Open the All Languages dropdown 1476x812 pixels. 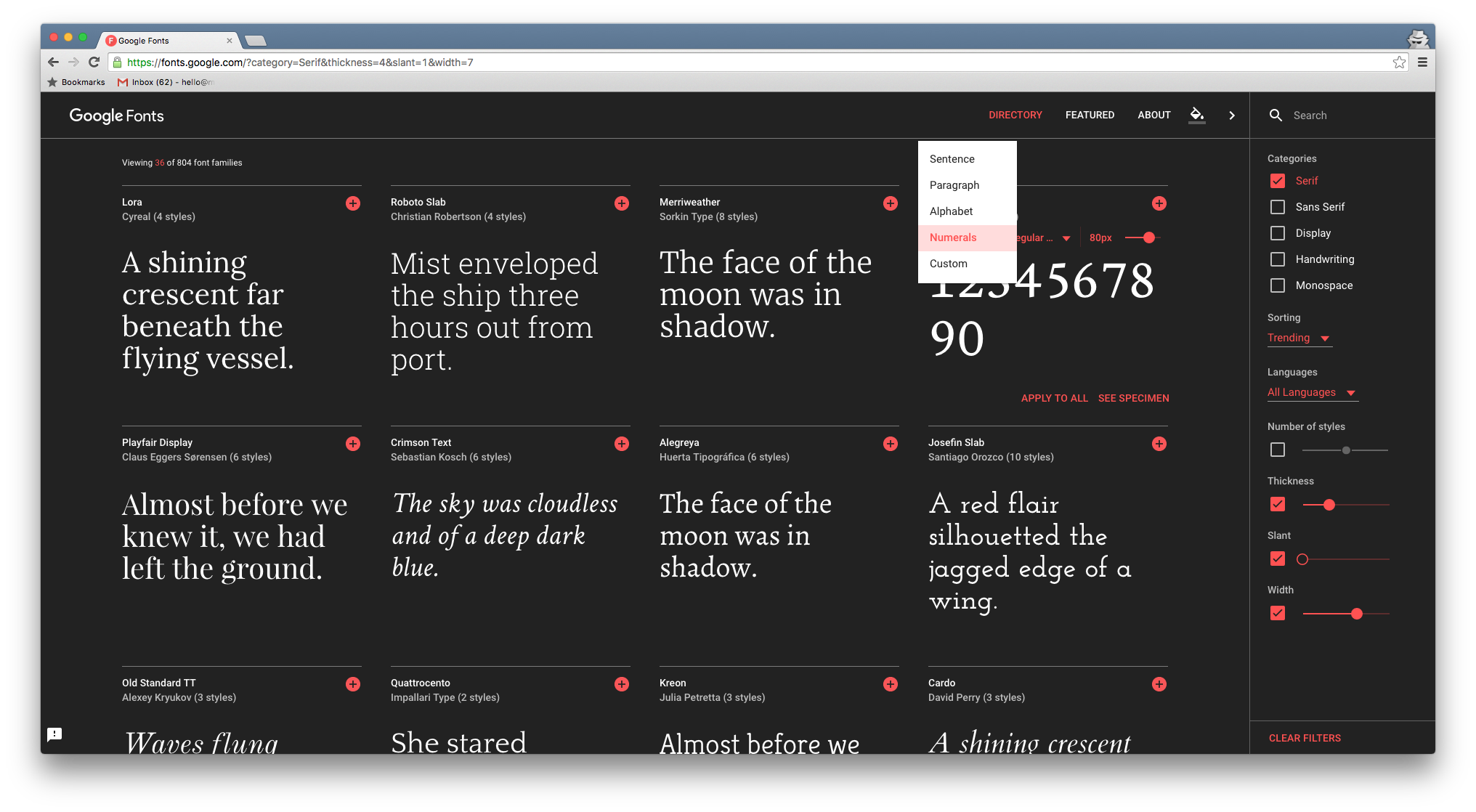coord(1313,393)
